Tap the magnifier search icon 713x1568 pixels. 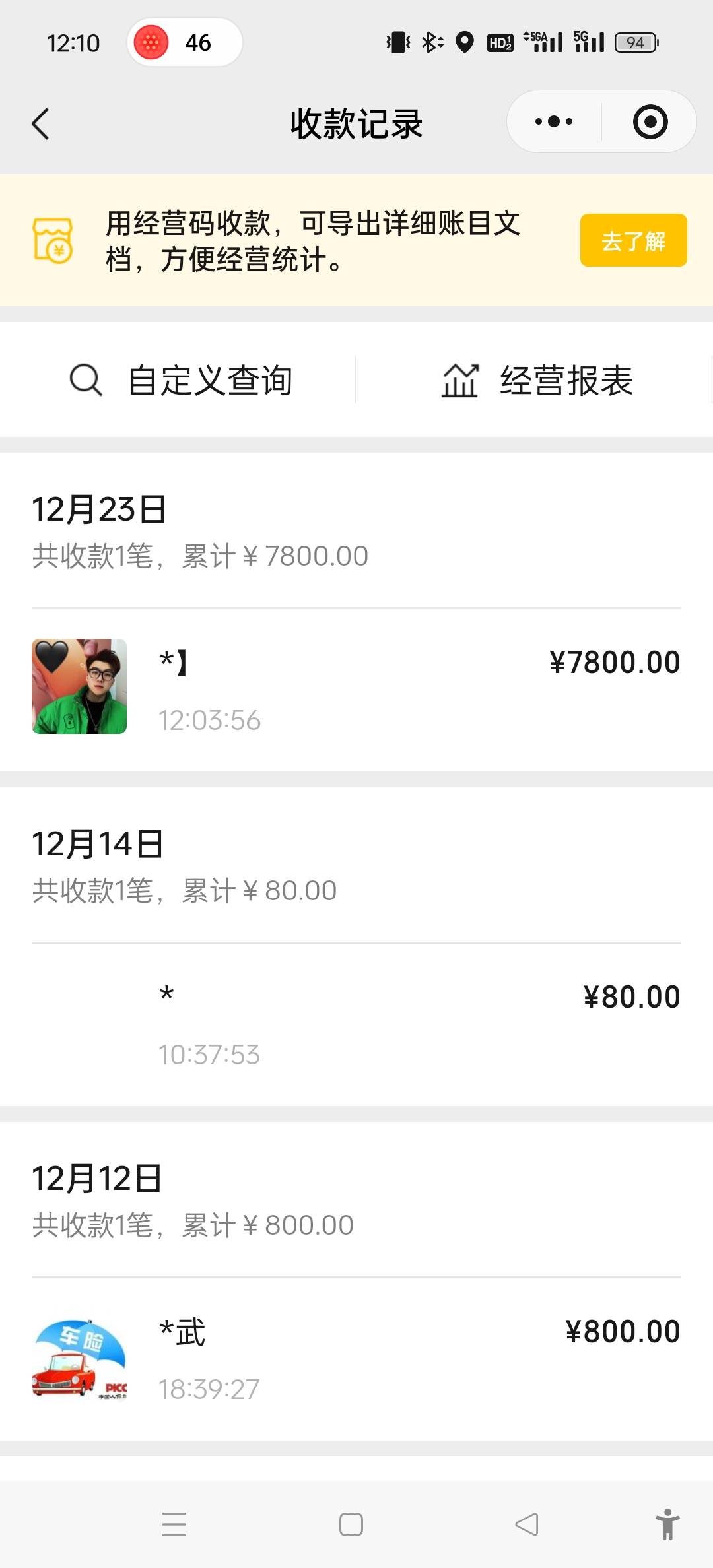tap(86, 380)
